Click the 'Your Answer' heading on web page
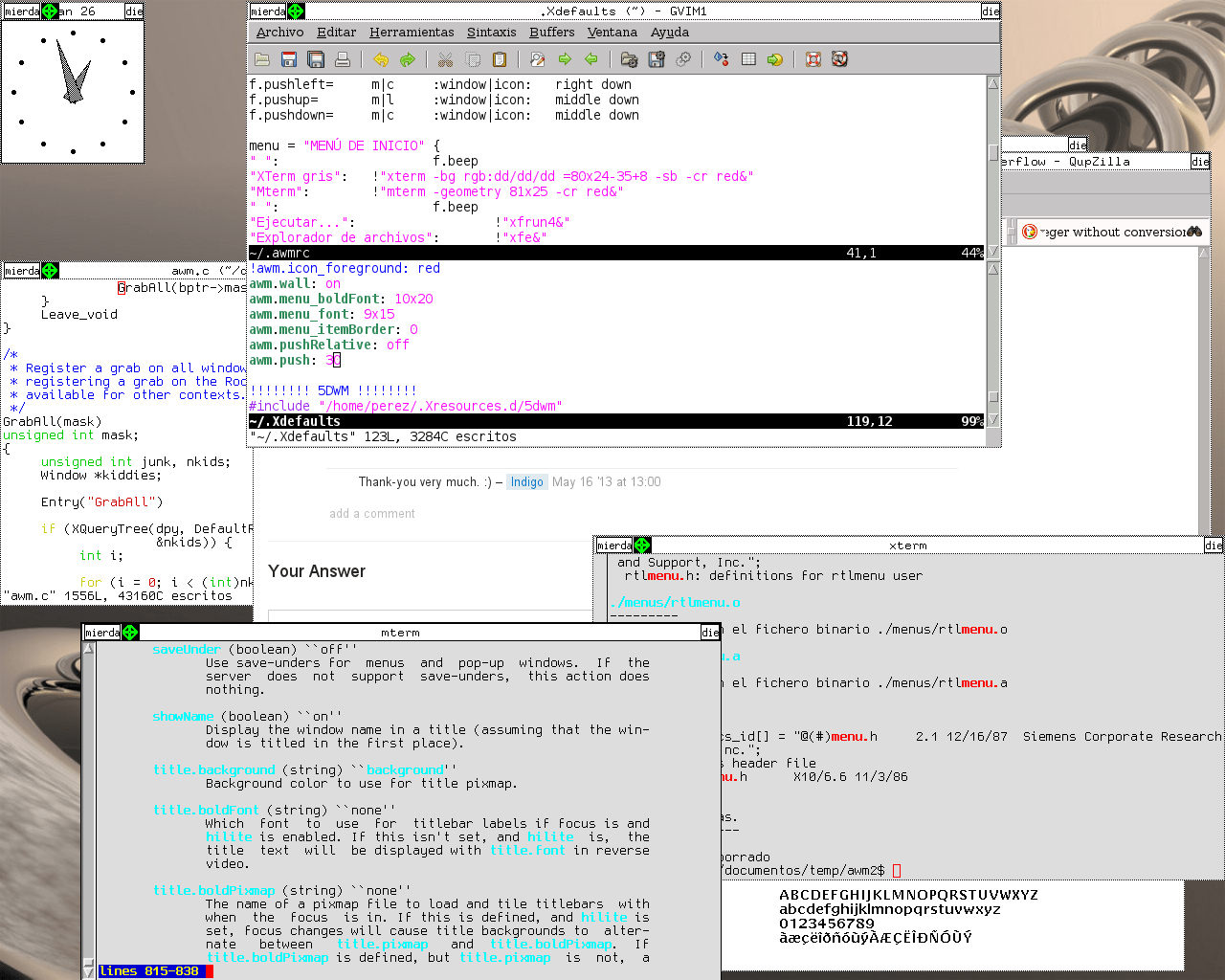Viewport: 1225px width, 980px height. (317, 571)
